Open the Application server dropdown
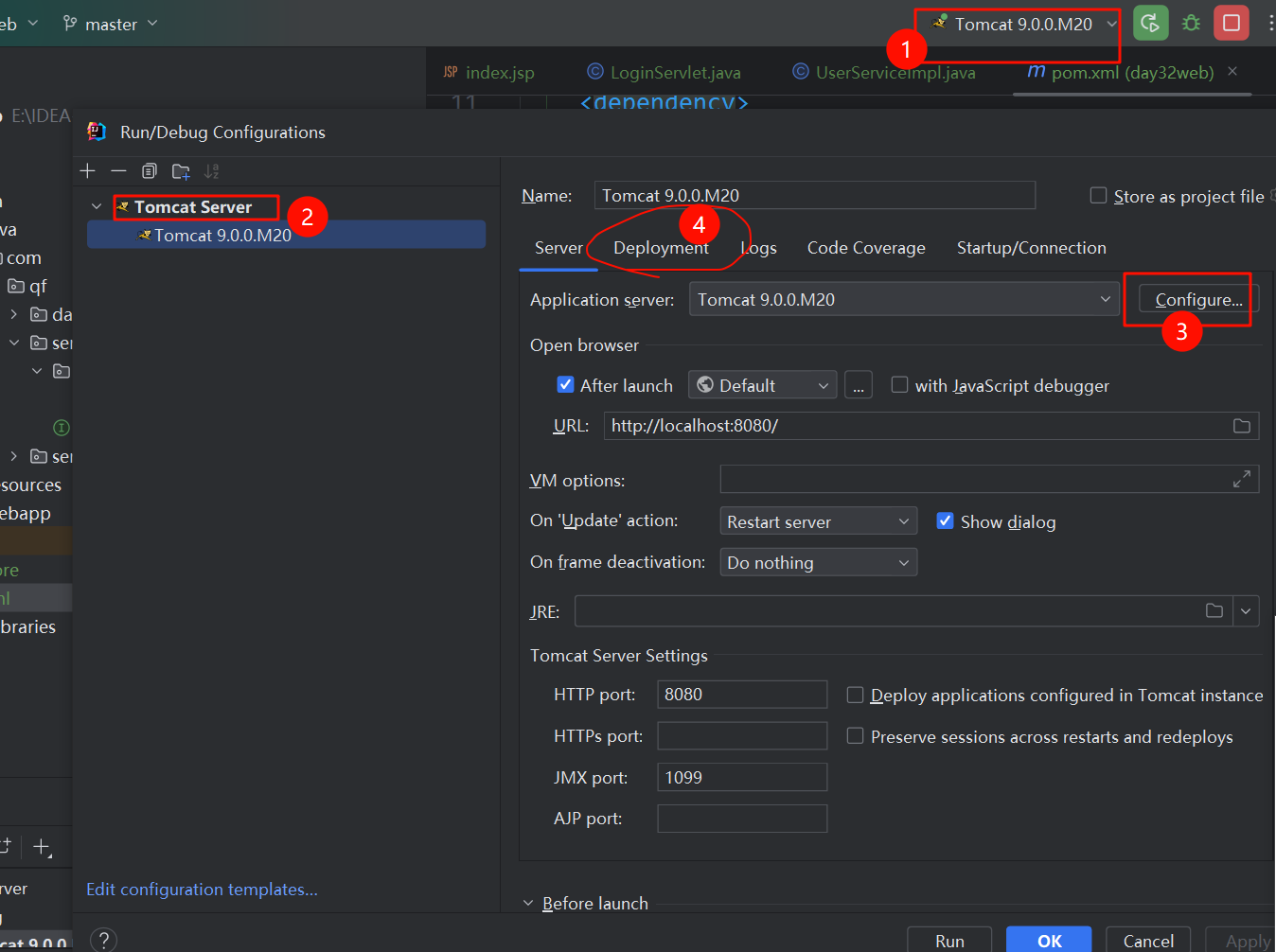The image size is (1276, 952). click(905, 299)
